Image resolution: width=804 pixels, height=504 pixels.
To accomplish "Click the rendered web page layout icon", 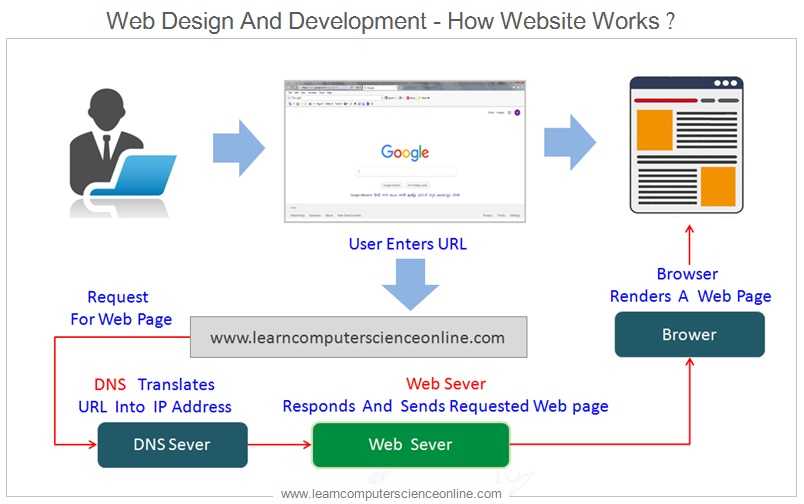I will pos(687,145).
